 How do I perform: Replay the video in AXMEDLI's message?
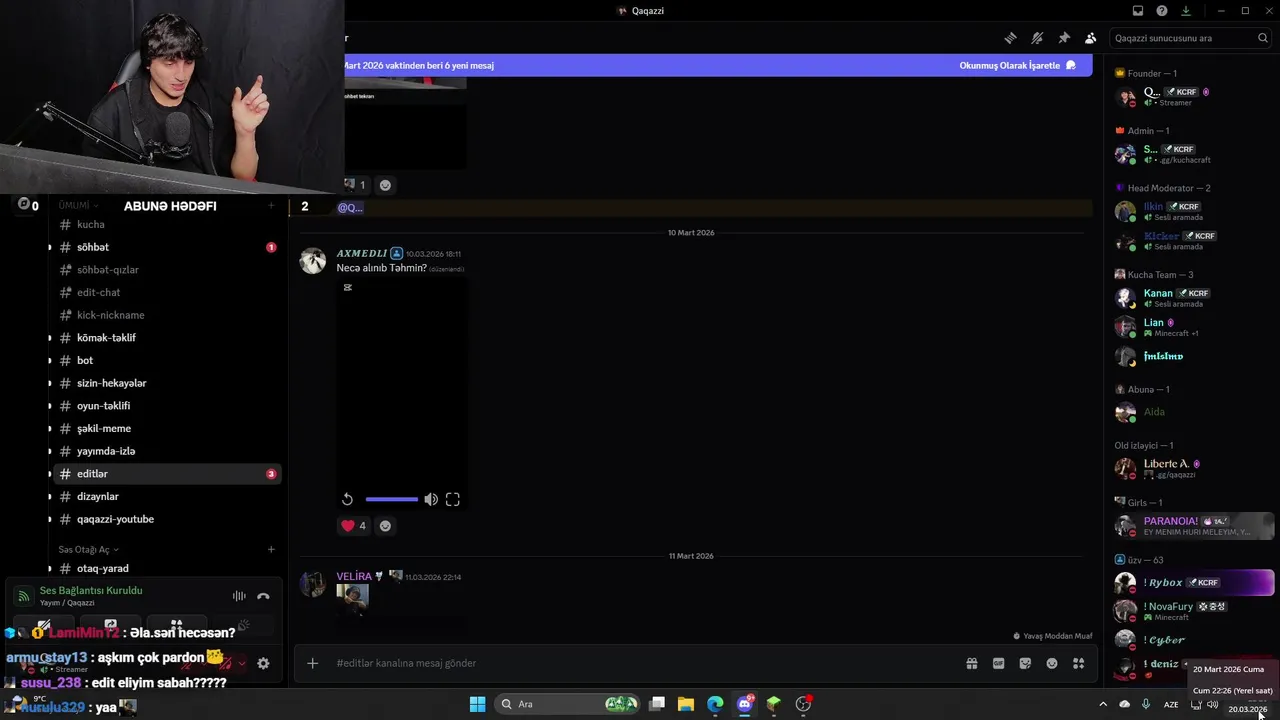(x=347, y=499)
